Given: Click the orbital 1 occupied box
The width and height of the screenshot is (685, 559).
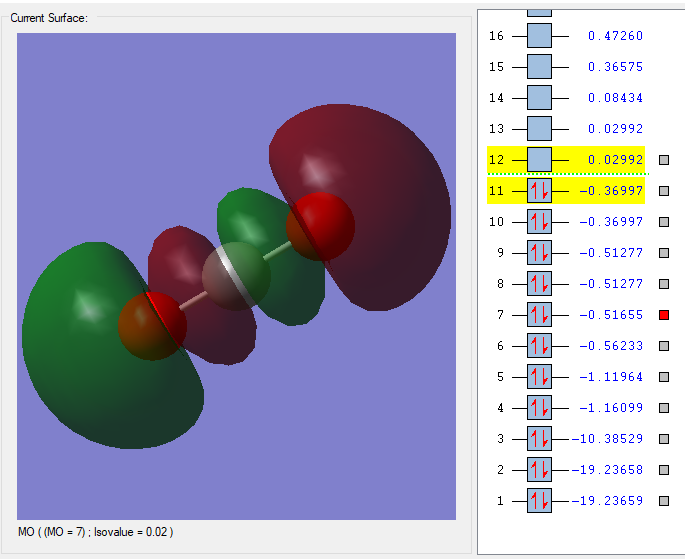Looking at the screenshot, I should (539, 501).
